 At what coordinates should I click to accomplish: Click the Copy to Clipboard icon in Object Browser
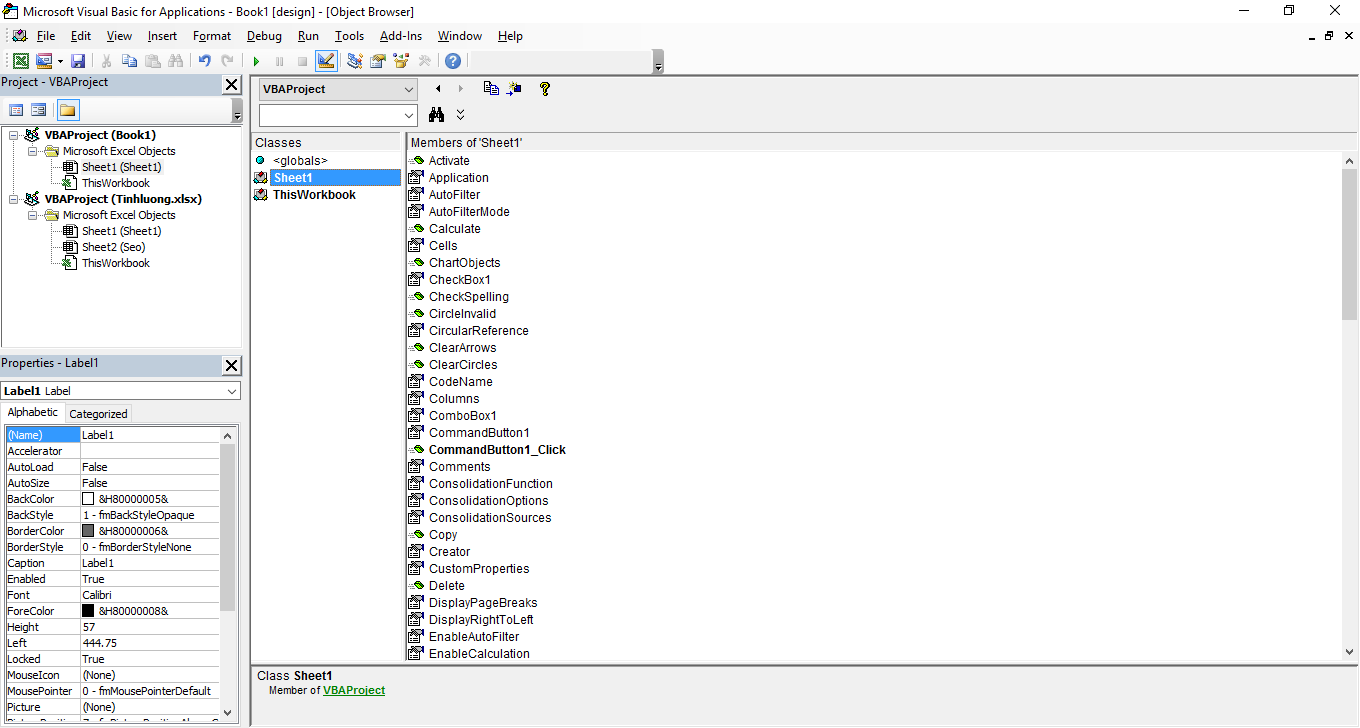pos(491,88)
